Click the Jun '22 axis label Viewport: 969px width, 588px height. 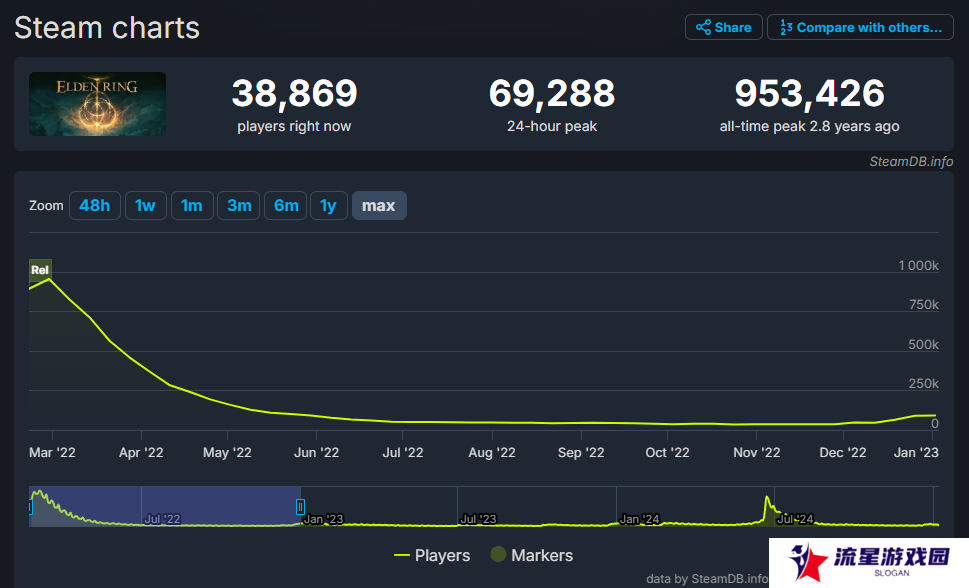point(316,453)
